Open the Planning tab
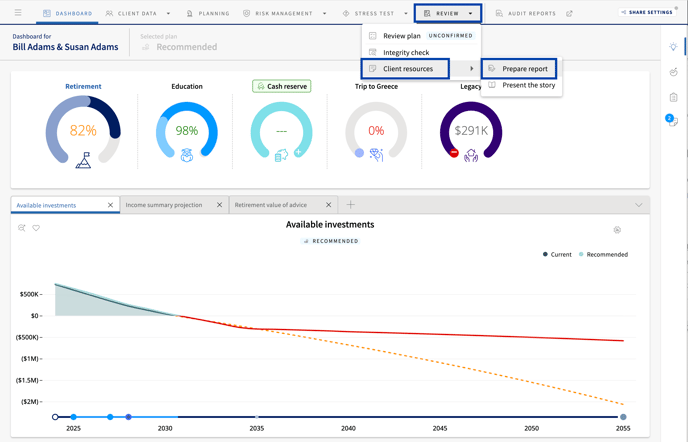The height and width of the screenshot is (442, 688). [208, 13]
